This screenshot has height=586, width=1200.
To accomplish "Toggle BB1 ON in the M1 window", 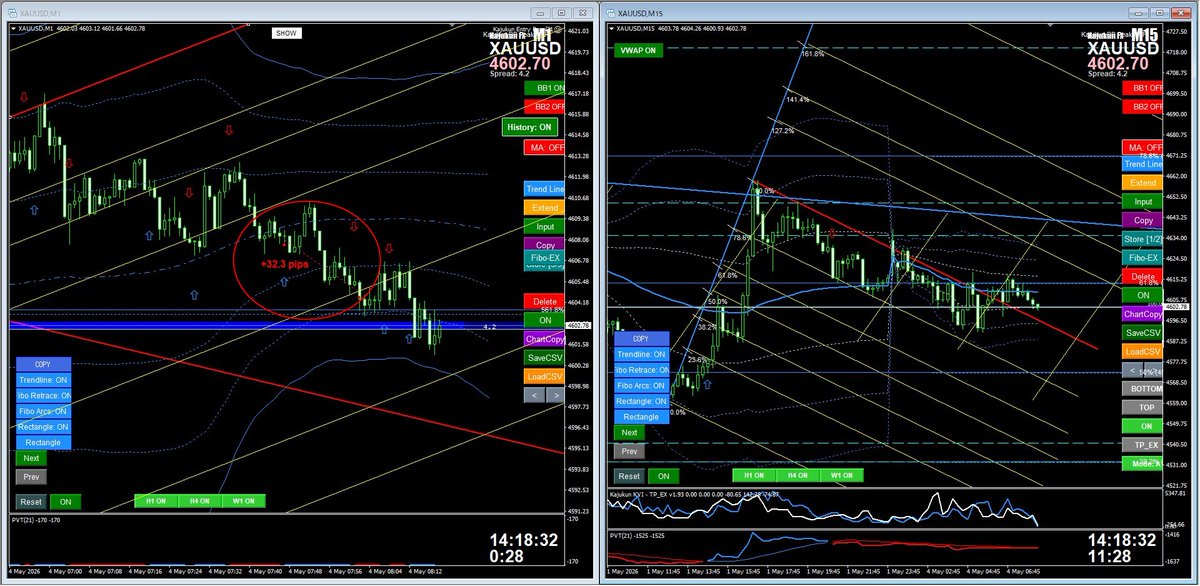I will 544,87.
